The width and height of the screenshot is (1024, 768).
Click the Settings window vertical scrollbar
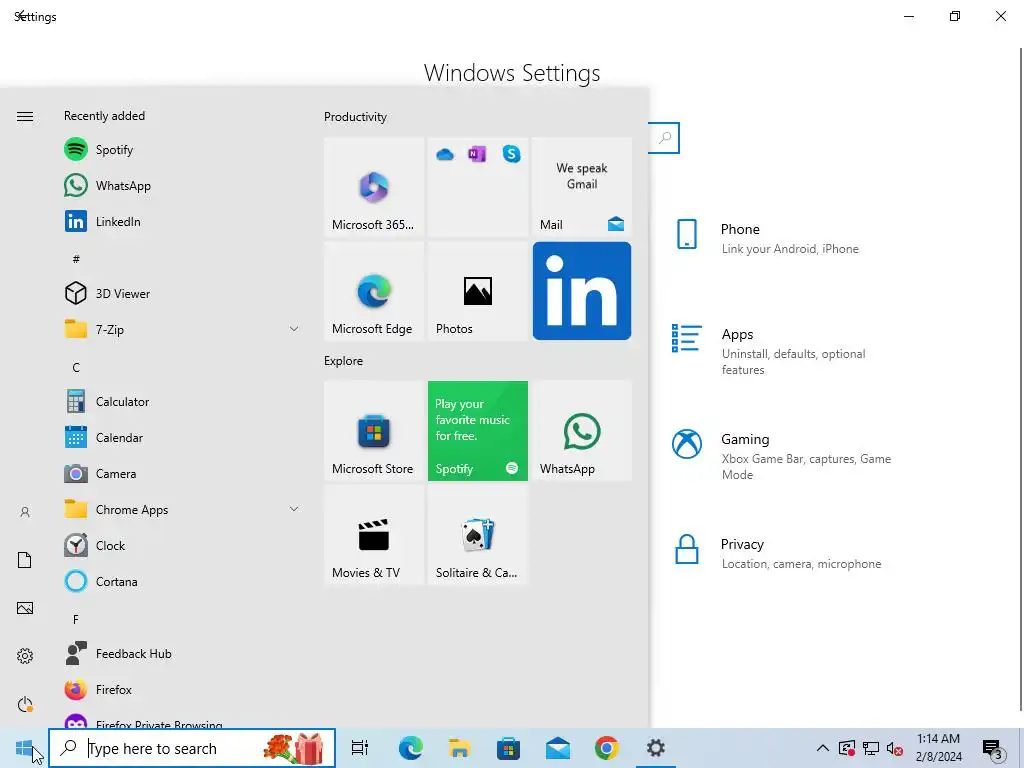coord(1021,379)
